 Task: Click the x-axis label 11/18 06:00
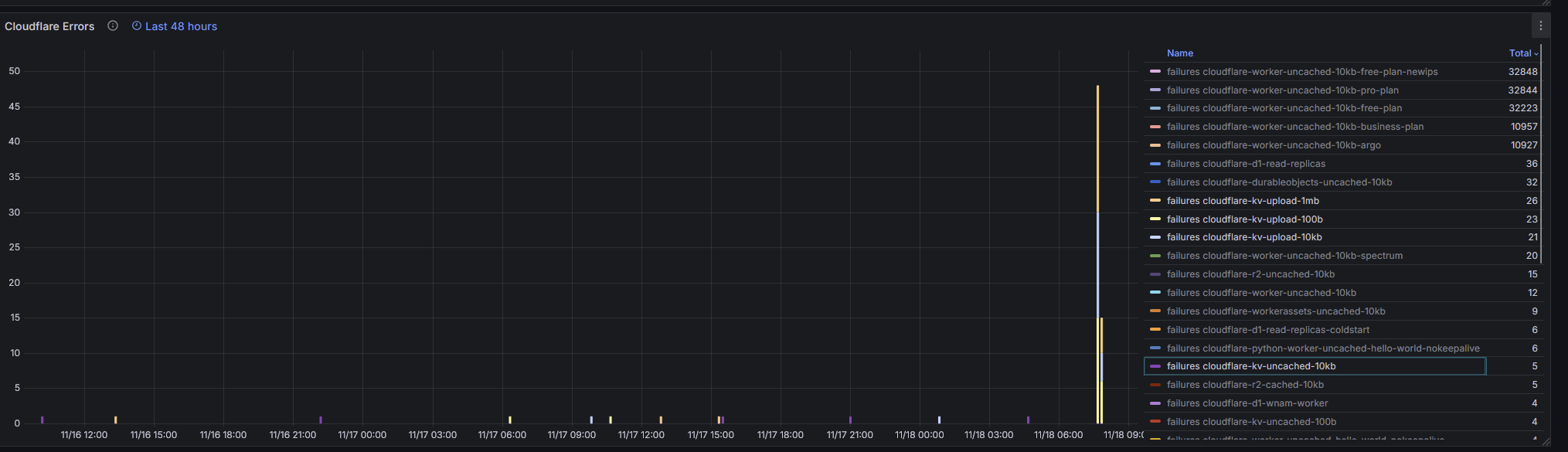tap(1059, 435)
